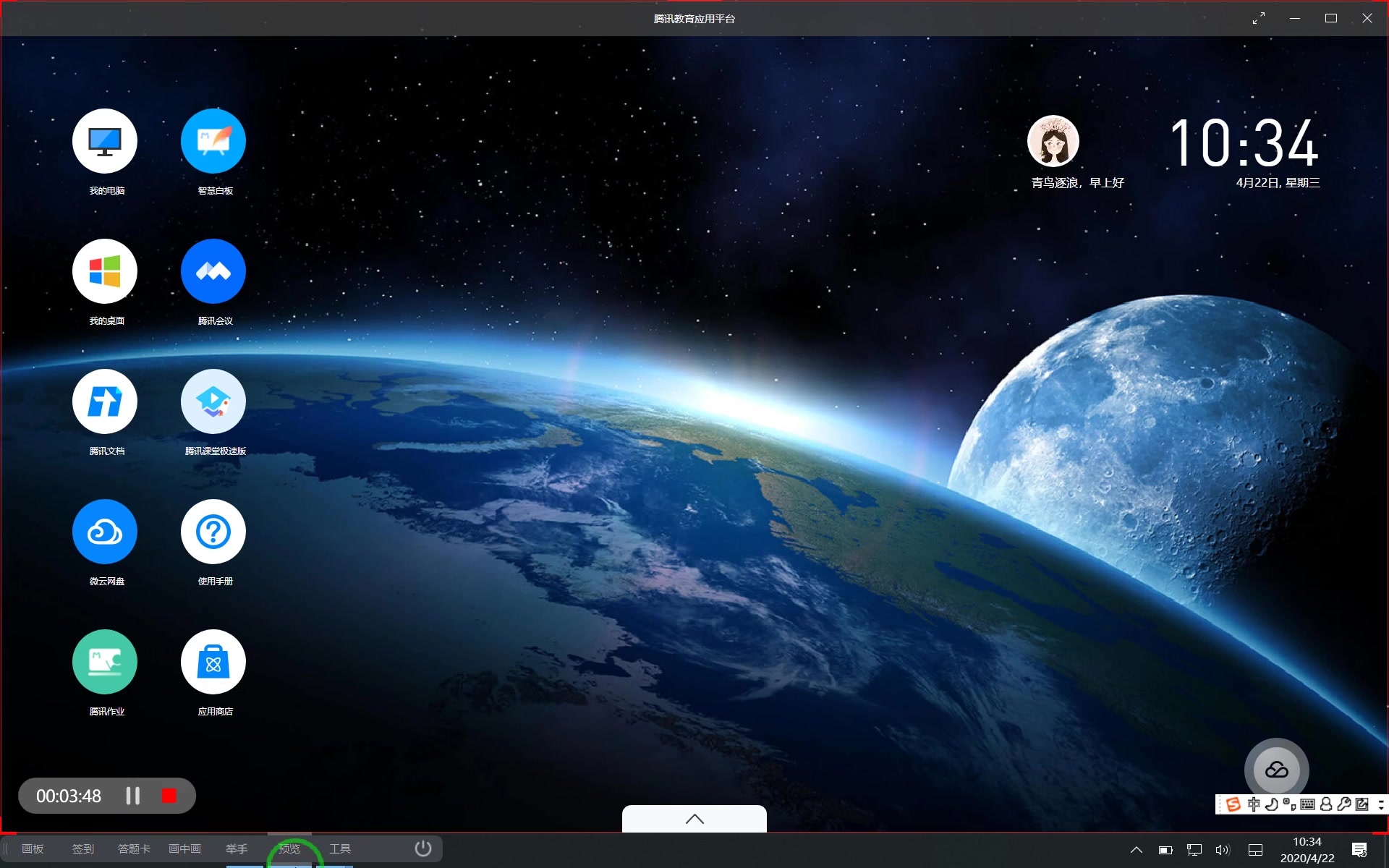
Task: Show hidden tray icons chevron
Action: pyautogui.click(x=1137, y=850)
